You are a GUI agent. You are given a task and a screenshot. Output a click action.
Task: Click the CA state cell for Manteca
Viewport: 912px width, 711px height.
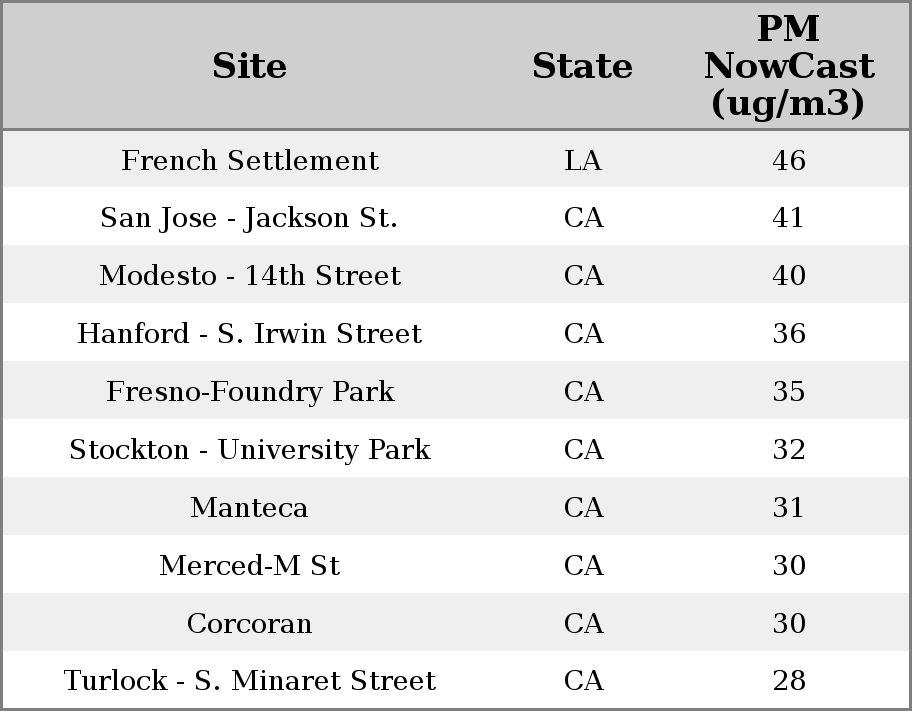583,508
